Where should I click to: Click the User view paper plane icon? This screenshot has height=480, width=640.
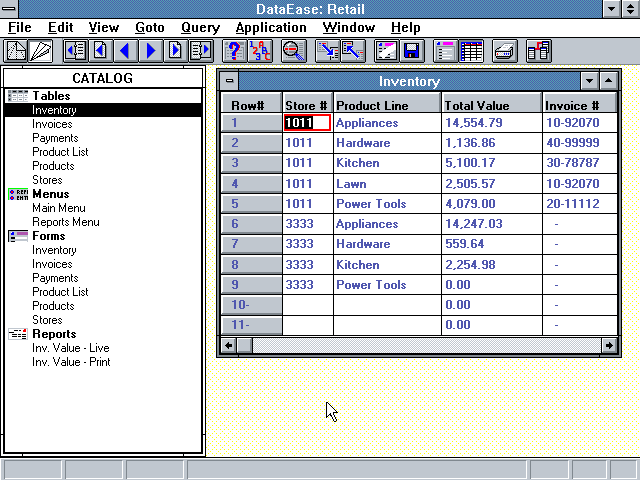(40, 51)
